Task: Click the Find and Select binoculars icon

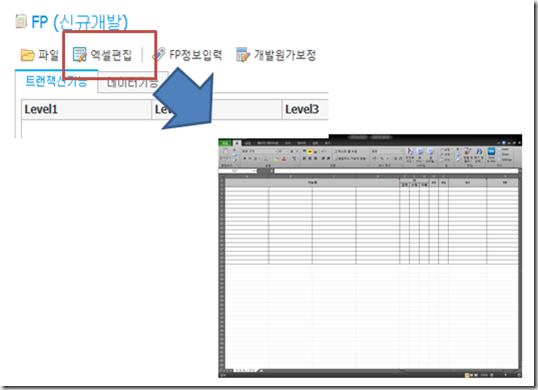Action: (x=479, y=155)
